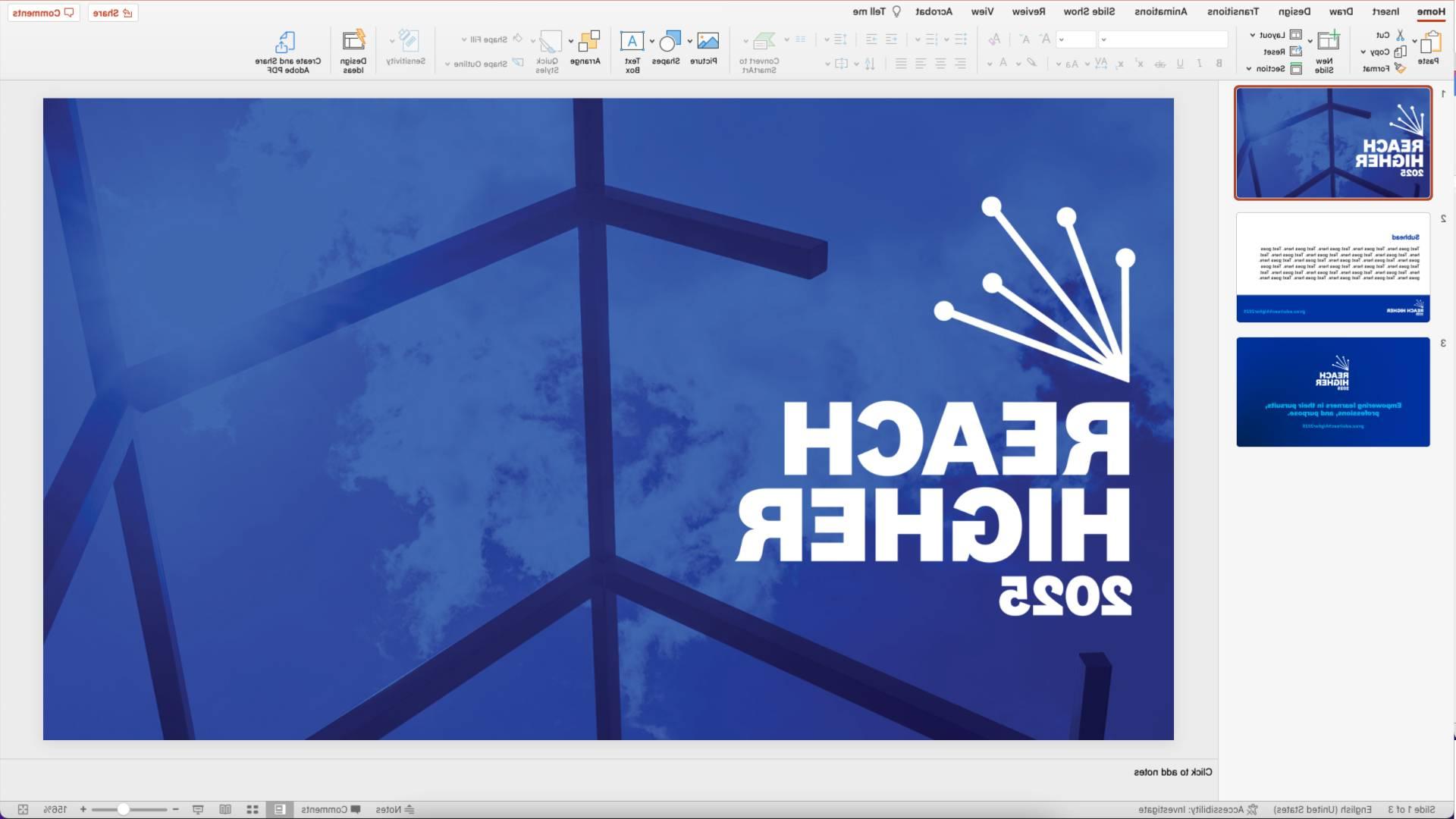Open the Insert ribbon tab

pyautogui.click(x=1385, y=11)
